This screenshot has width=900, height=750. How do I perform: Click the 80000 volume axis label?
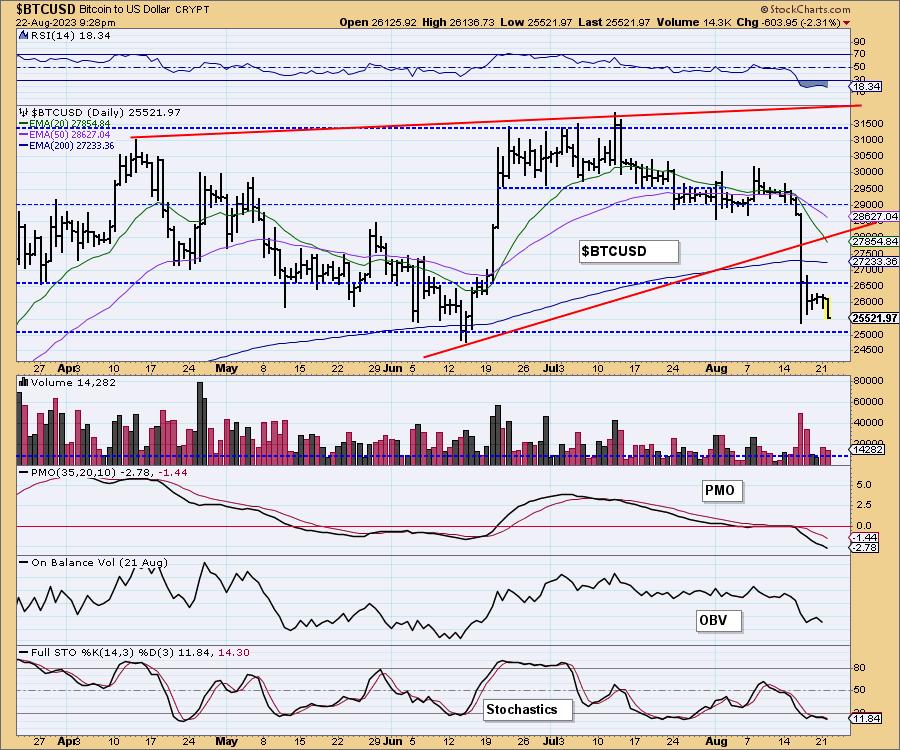868,380
